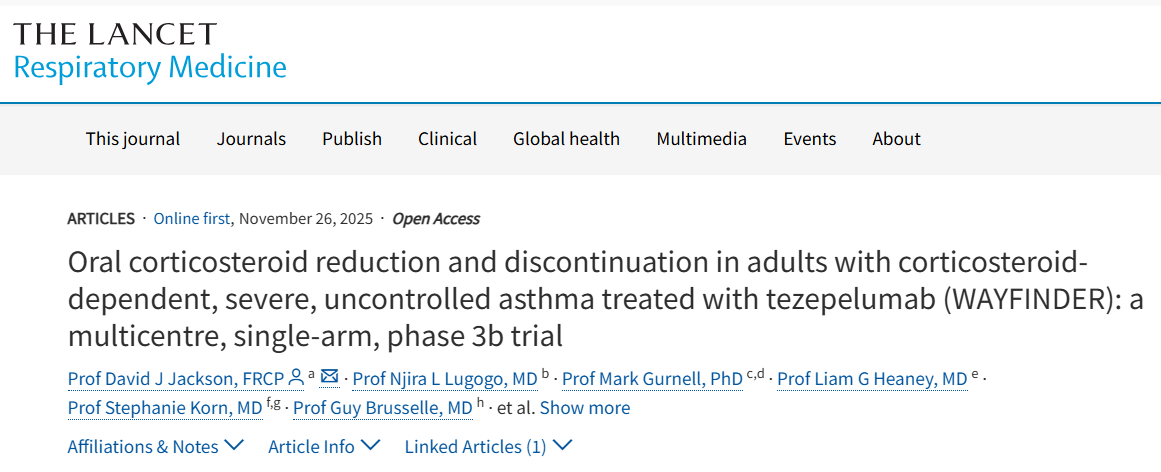Expand the Article Info section
Screen dimensions: 1161x472
click(x=324, y=446)
